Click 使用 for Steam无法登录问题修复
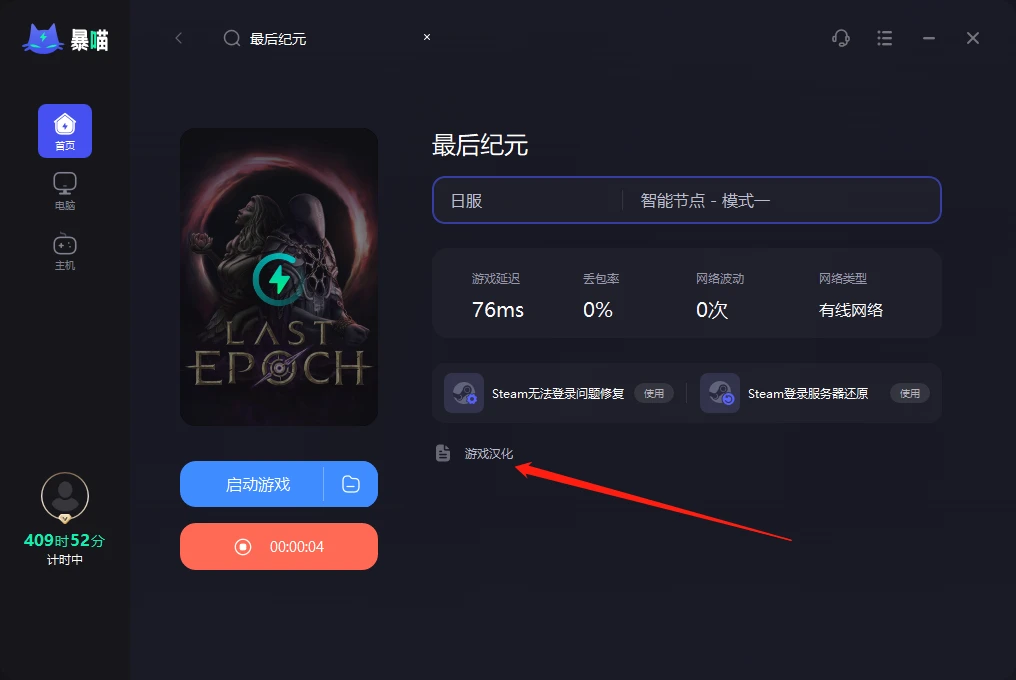The height and width of the screenshot is (680, 1016). (x=654, y=393)
